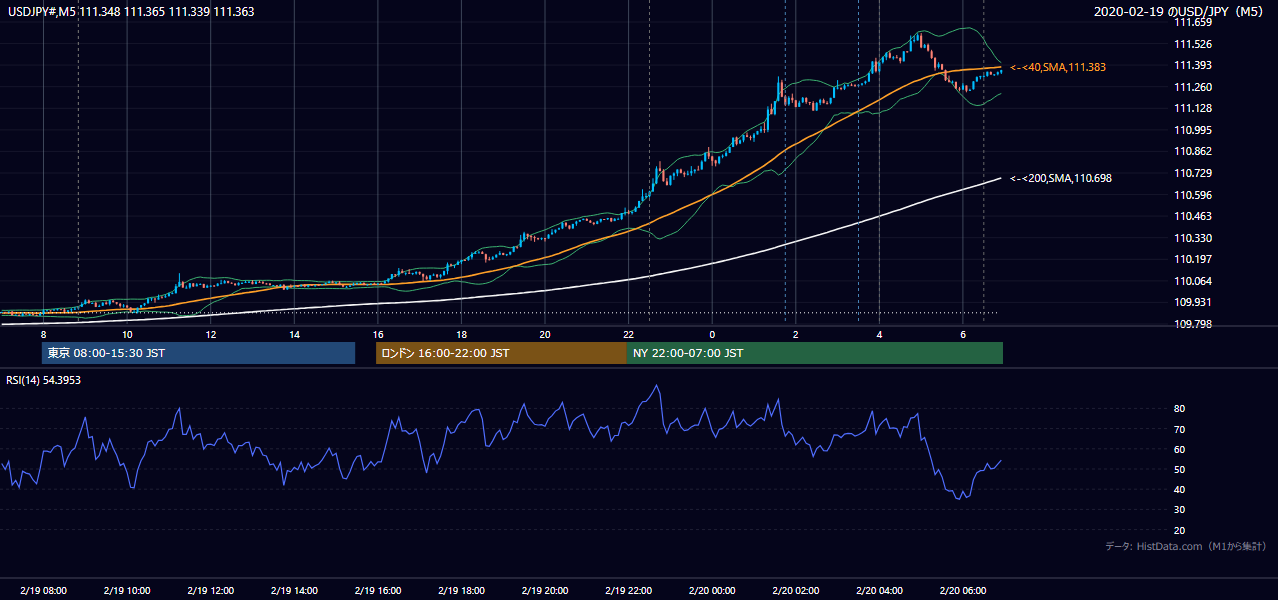Click price axis value 110.197
The height and width of the screenshot is (600, 1278).
coord(1192,260)
